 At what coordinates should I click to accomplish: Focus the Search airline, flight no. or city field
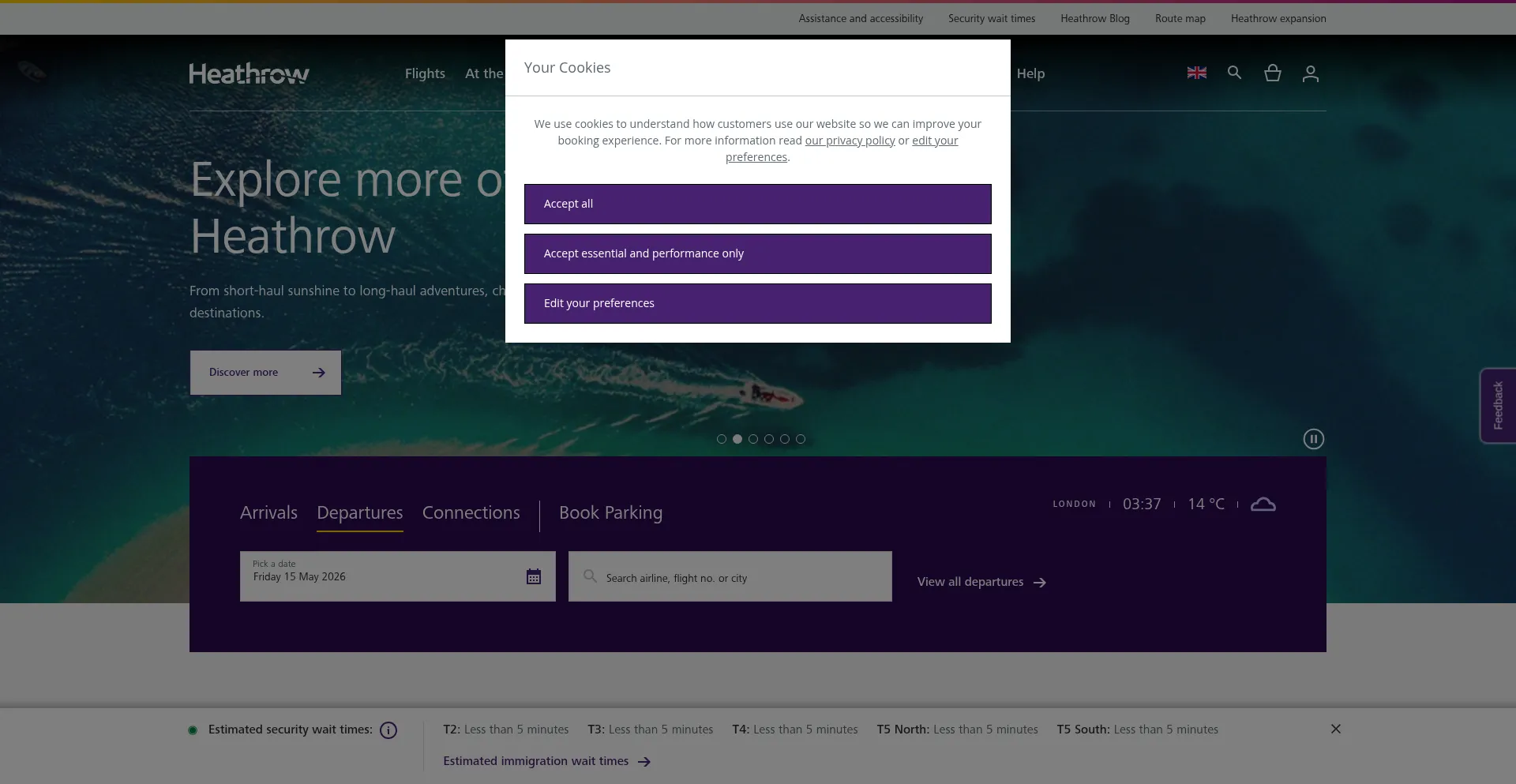[730, 576]
